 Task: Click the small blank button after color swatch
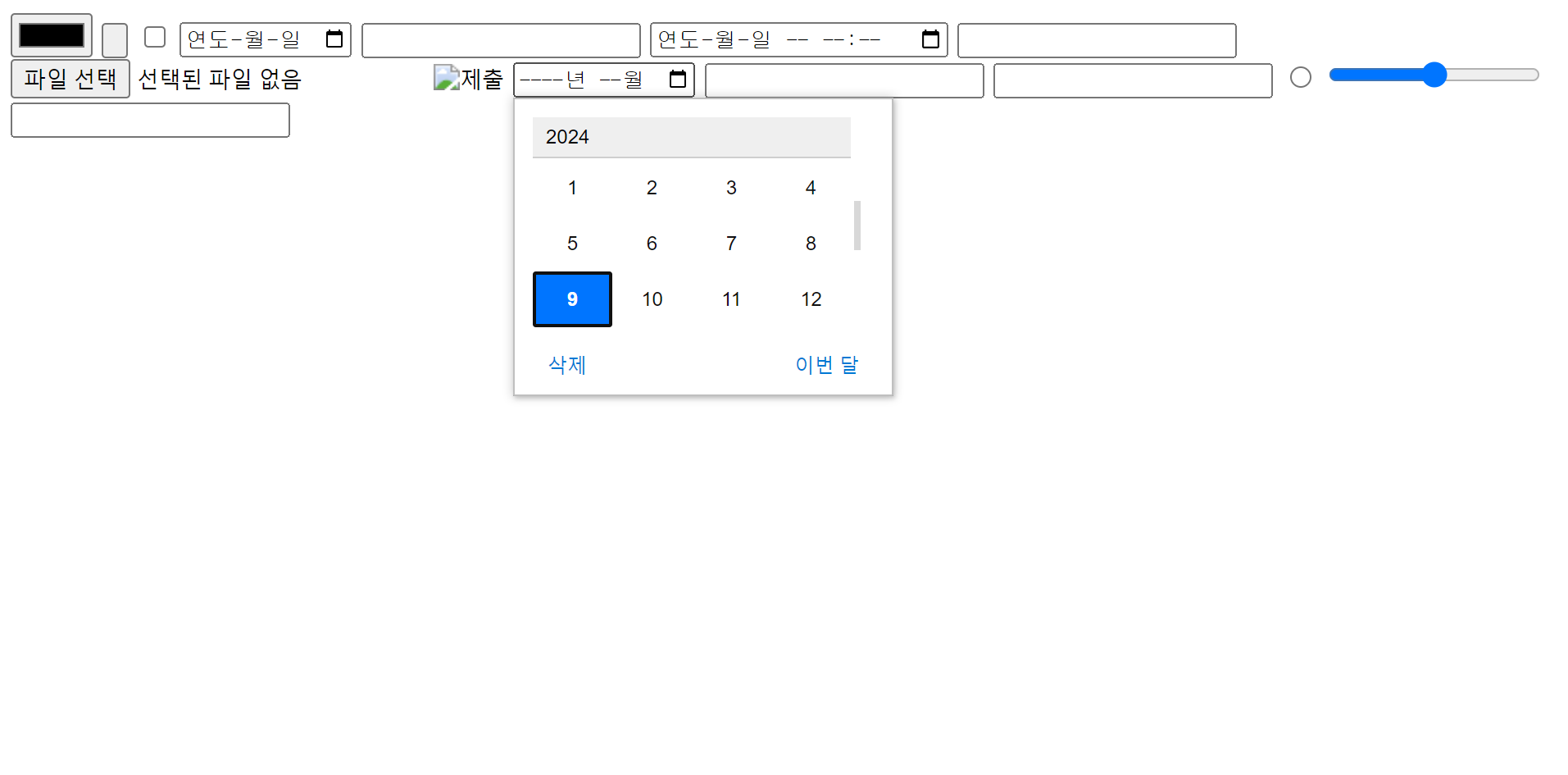pos(115,40)
